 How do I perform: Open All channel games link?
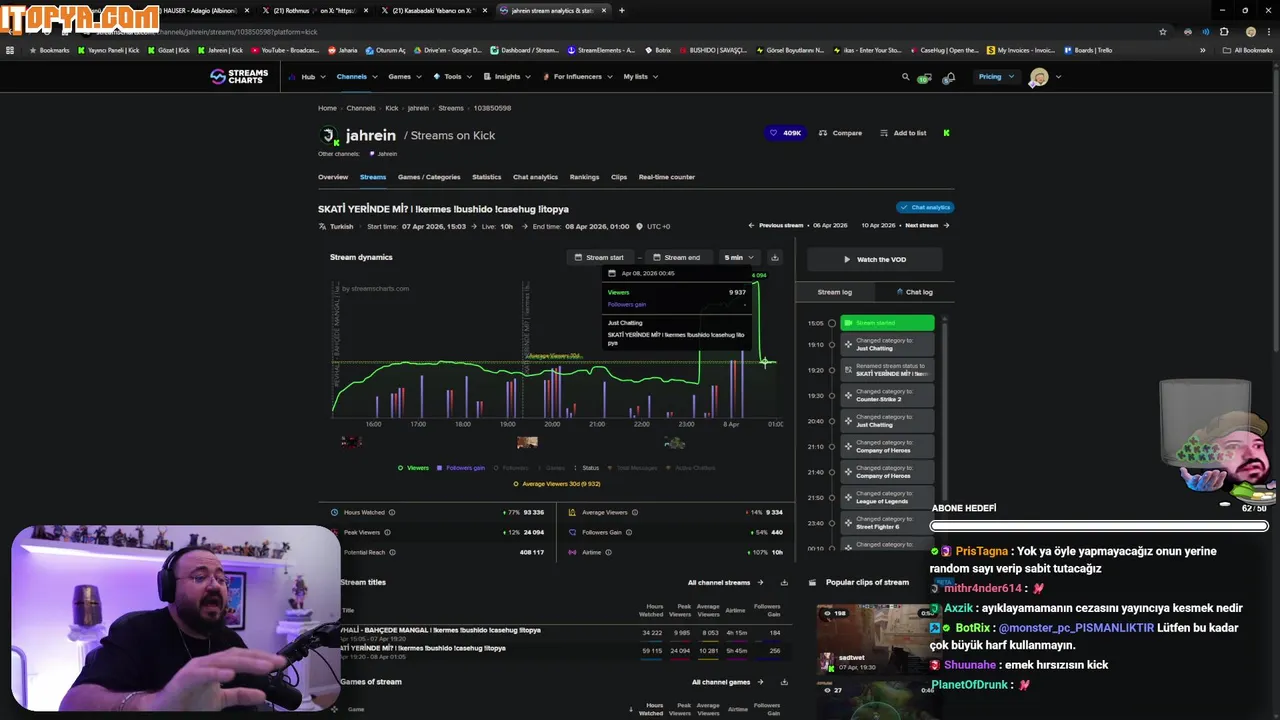coord(727,682)
